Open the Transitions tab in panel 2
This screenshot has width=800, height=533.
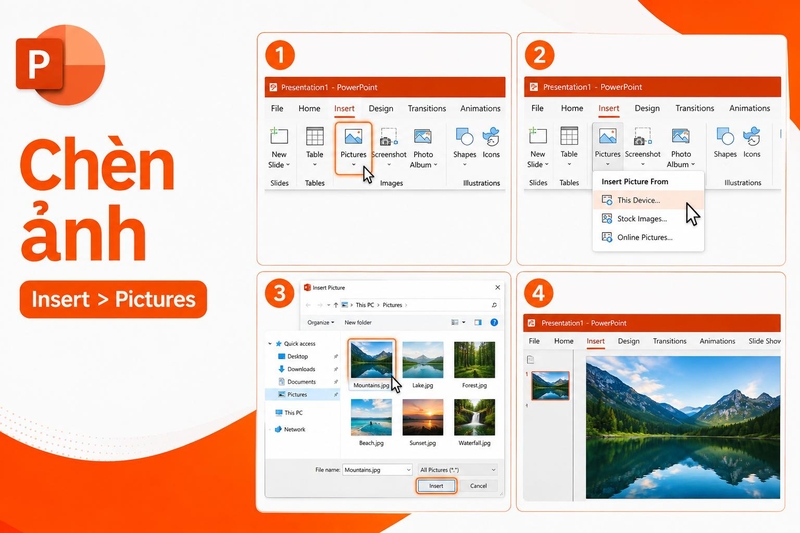pos(694,108)
